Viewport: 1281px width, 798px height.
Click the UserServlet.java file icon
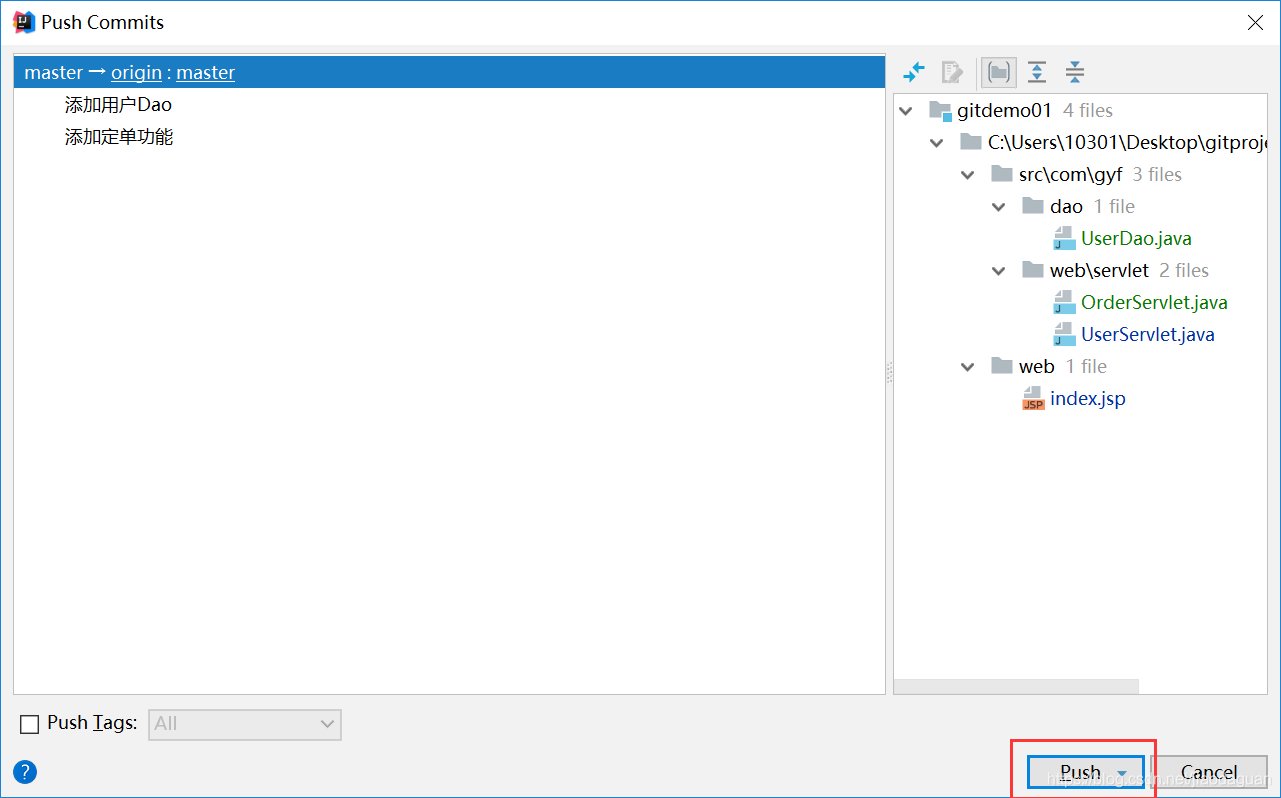click(x=1064, y=334)
